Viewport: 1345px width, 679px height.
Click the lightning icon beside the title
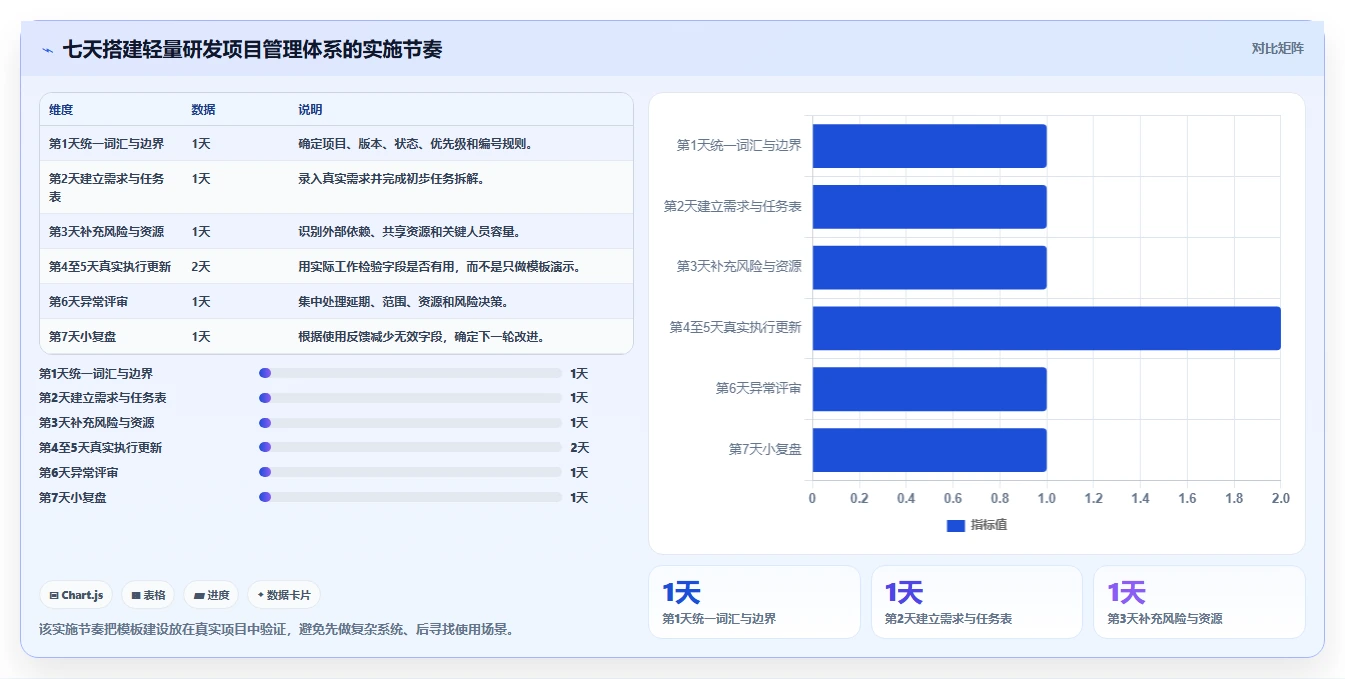pos(47,50)
